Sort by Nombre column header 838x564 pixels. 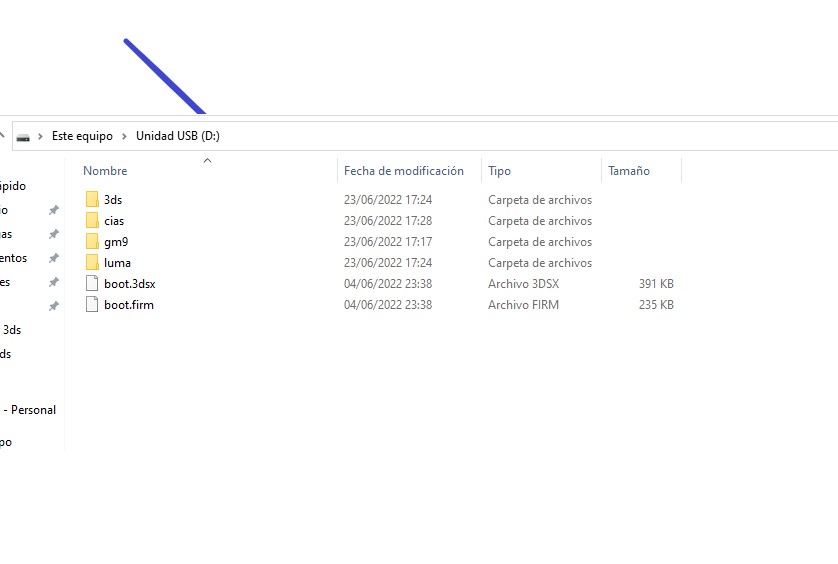tap(105, 171)
